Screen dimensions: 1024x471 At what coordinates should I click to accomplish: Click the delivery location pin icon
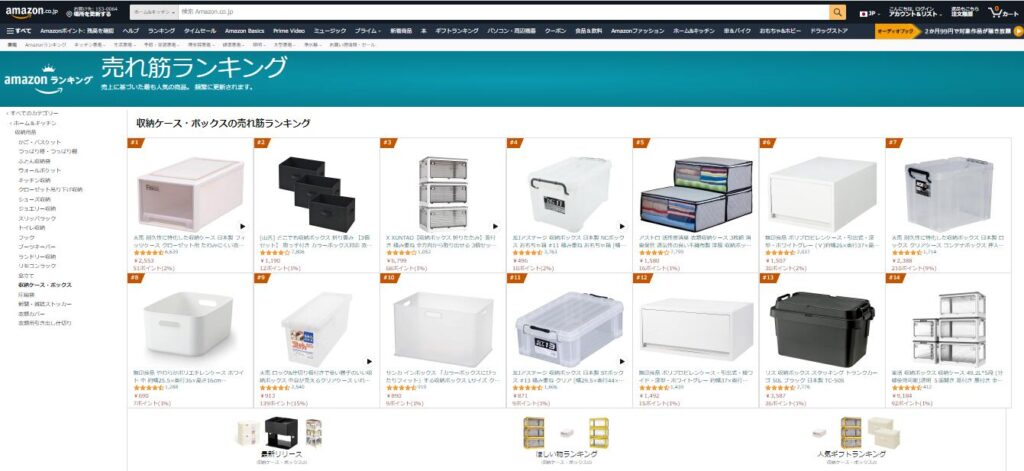69,12
